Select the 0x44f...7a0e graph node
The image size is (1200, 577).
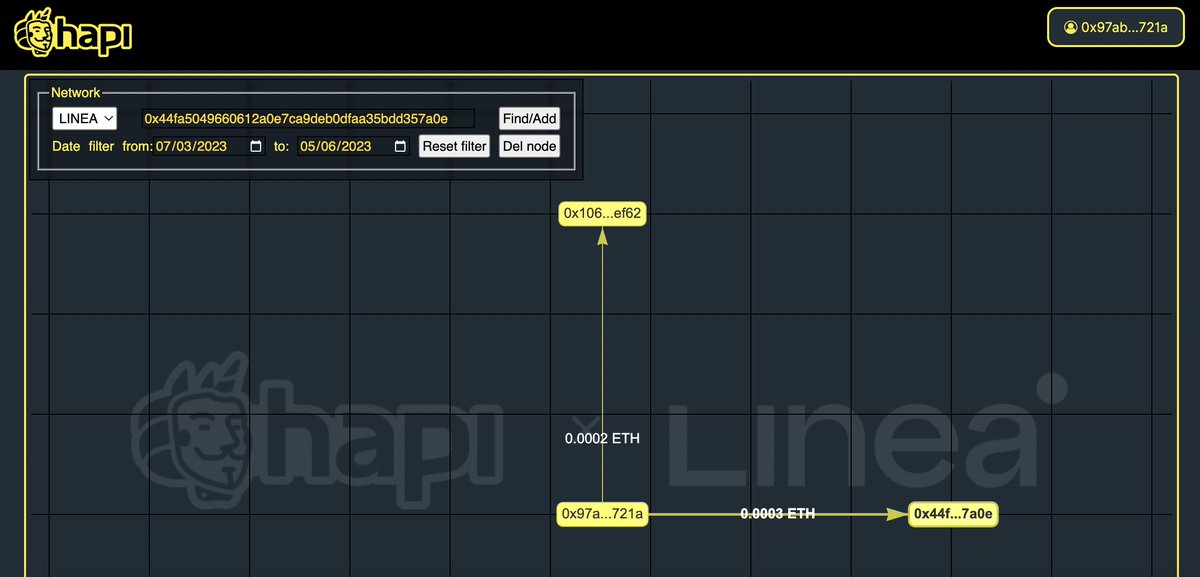(x=952, y=514)
